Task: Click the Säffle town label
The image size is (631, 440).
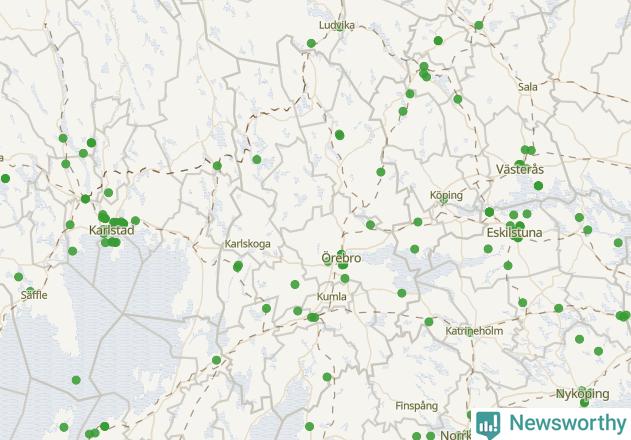Action: tap(34, 295)
